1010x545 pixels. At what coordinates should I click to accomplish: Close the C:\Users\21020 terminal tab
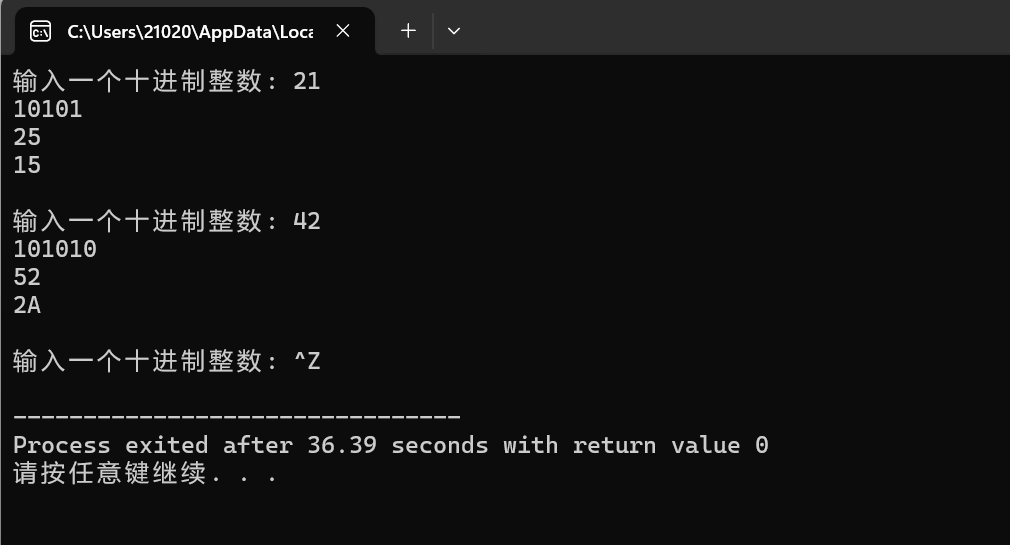click(x=343, y=30)
